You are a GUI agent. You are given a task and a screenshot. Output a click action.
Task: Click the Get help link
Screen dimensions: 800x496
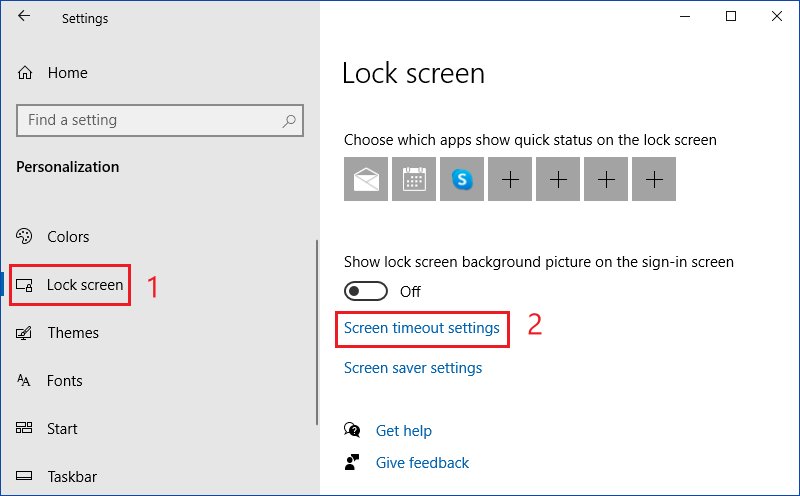click(403, 431)
